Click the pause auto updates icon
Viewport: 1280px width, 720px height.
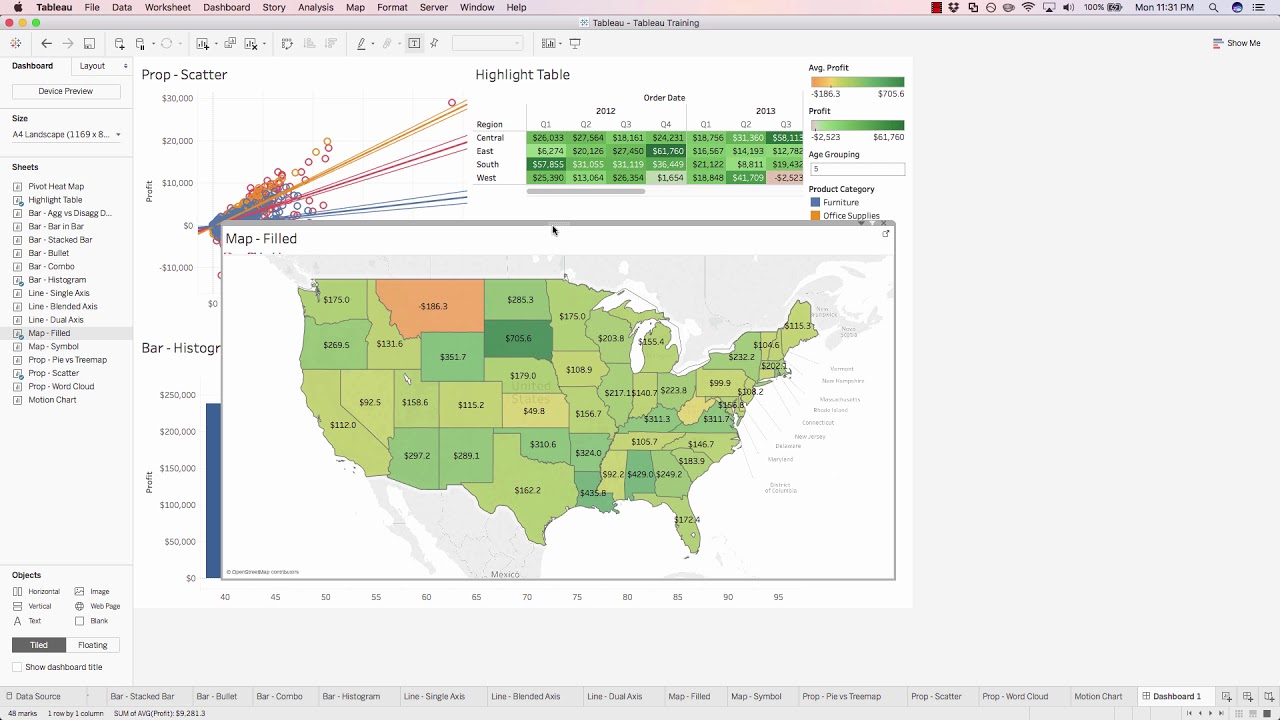click(140, 43)
